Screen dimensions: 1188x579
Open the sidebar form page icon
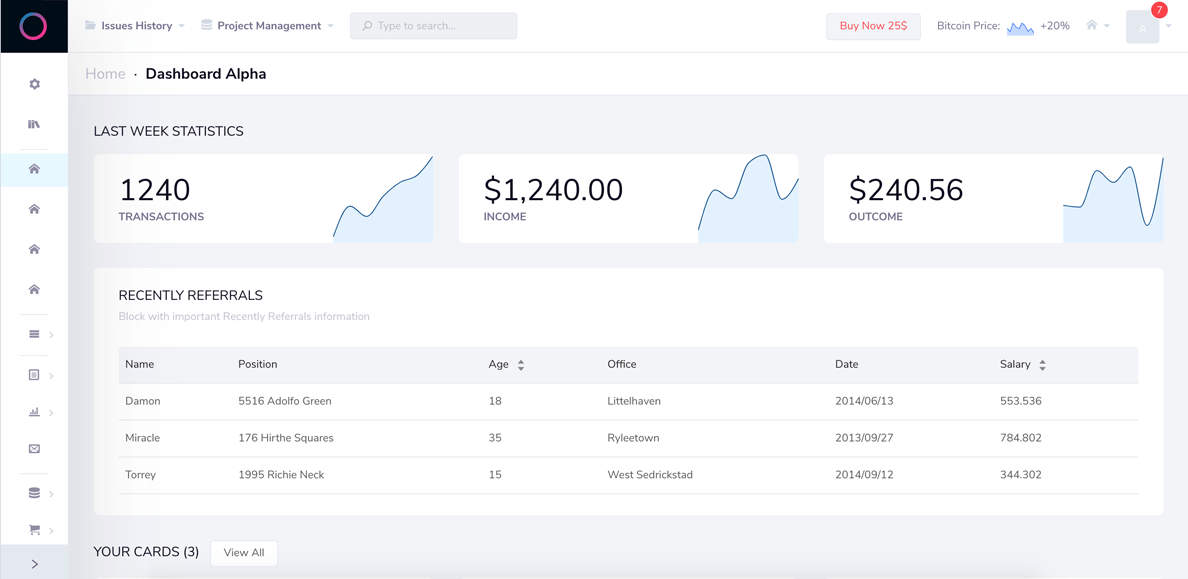coord(34,374)
